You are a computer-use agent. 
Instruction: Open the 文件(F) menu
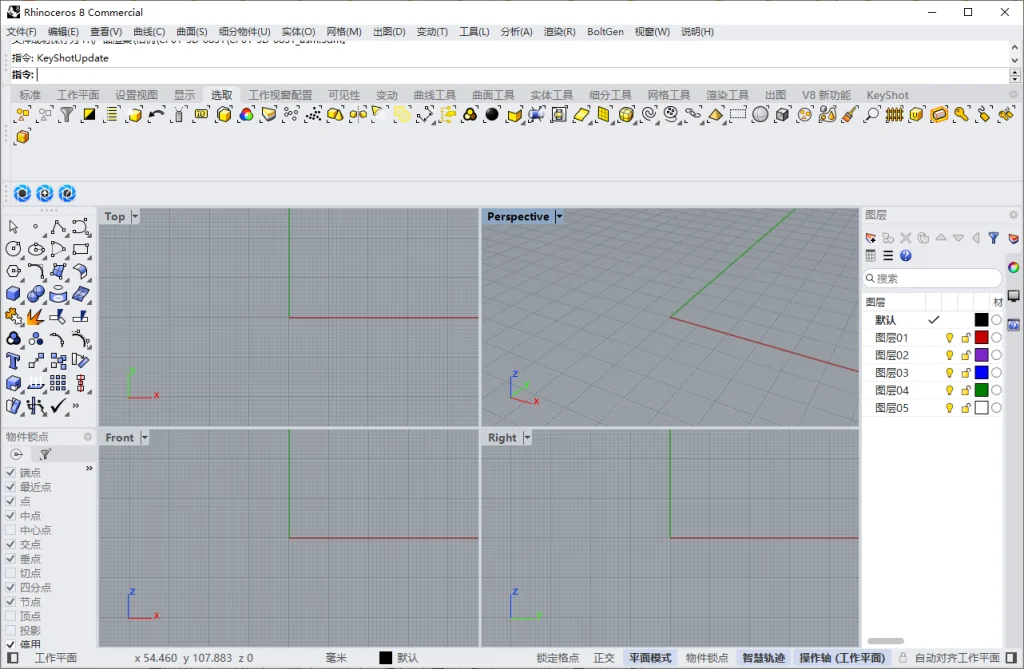[22, 31]
